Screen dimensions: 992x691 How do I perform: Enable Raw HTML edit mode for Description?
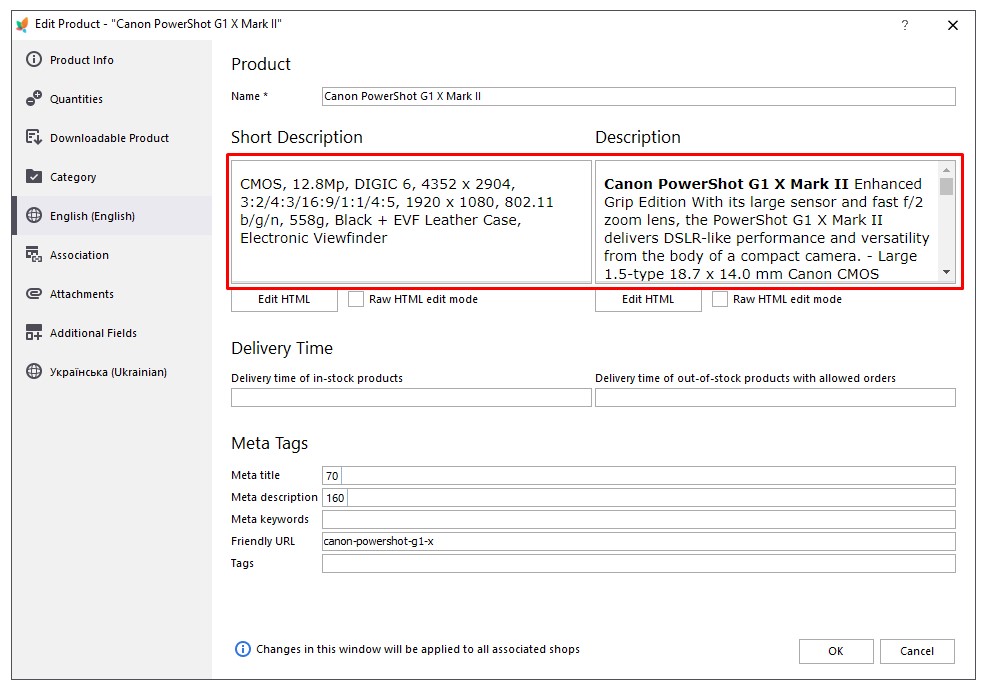[x=720, y=299]
